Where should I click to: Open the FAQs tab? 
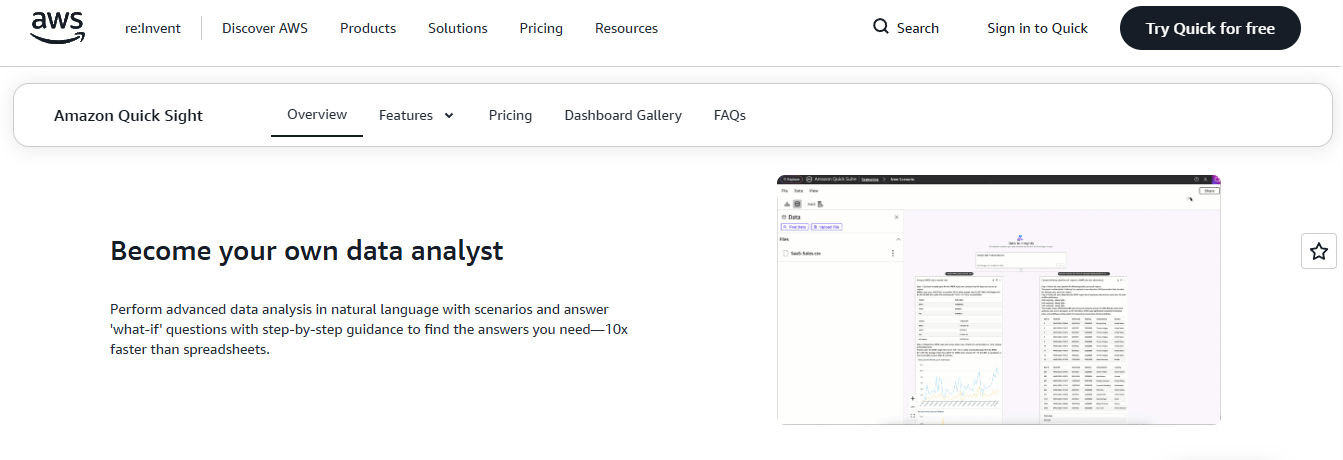730,115
